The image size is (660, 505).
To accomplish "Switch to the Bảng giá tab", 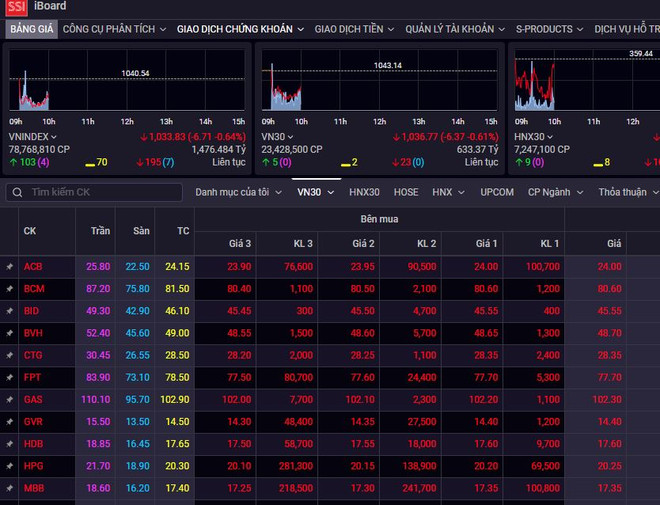I will [x=30, y=29].
